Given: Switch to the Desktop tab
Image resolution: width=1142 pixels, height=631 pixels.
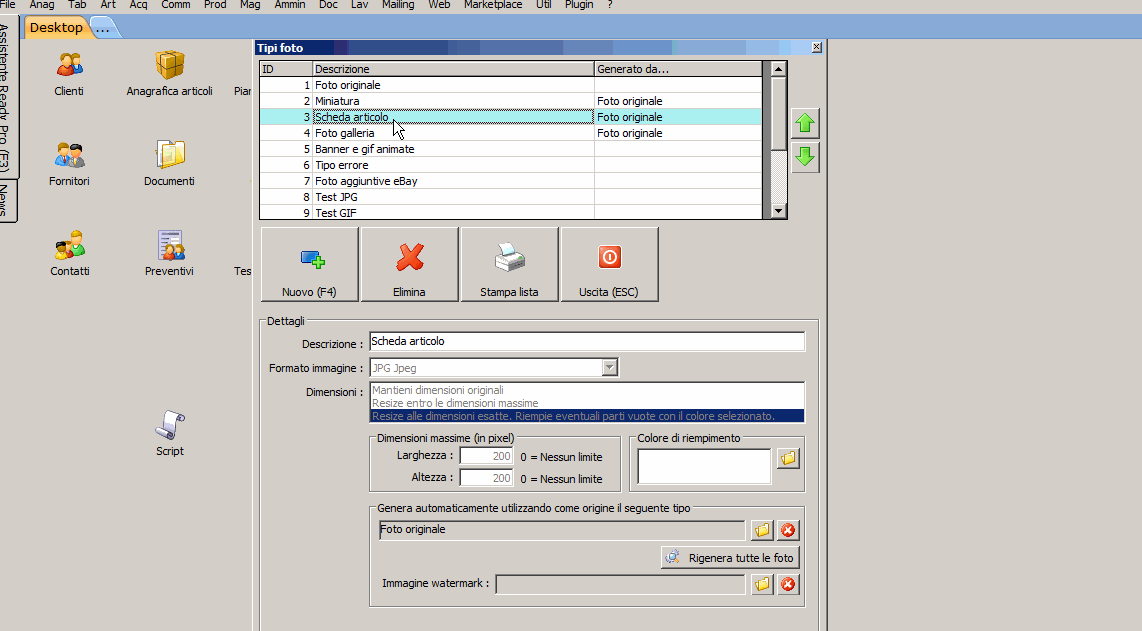Looking at the screenshot, I should click(x=56, y=28).
